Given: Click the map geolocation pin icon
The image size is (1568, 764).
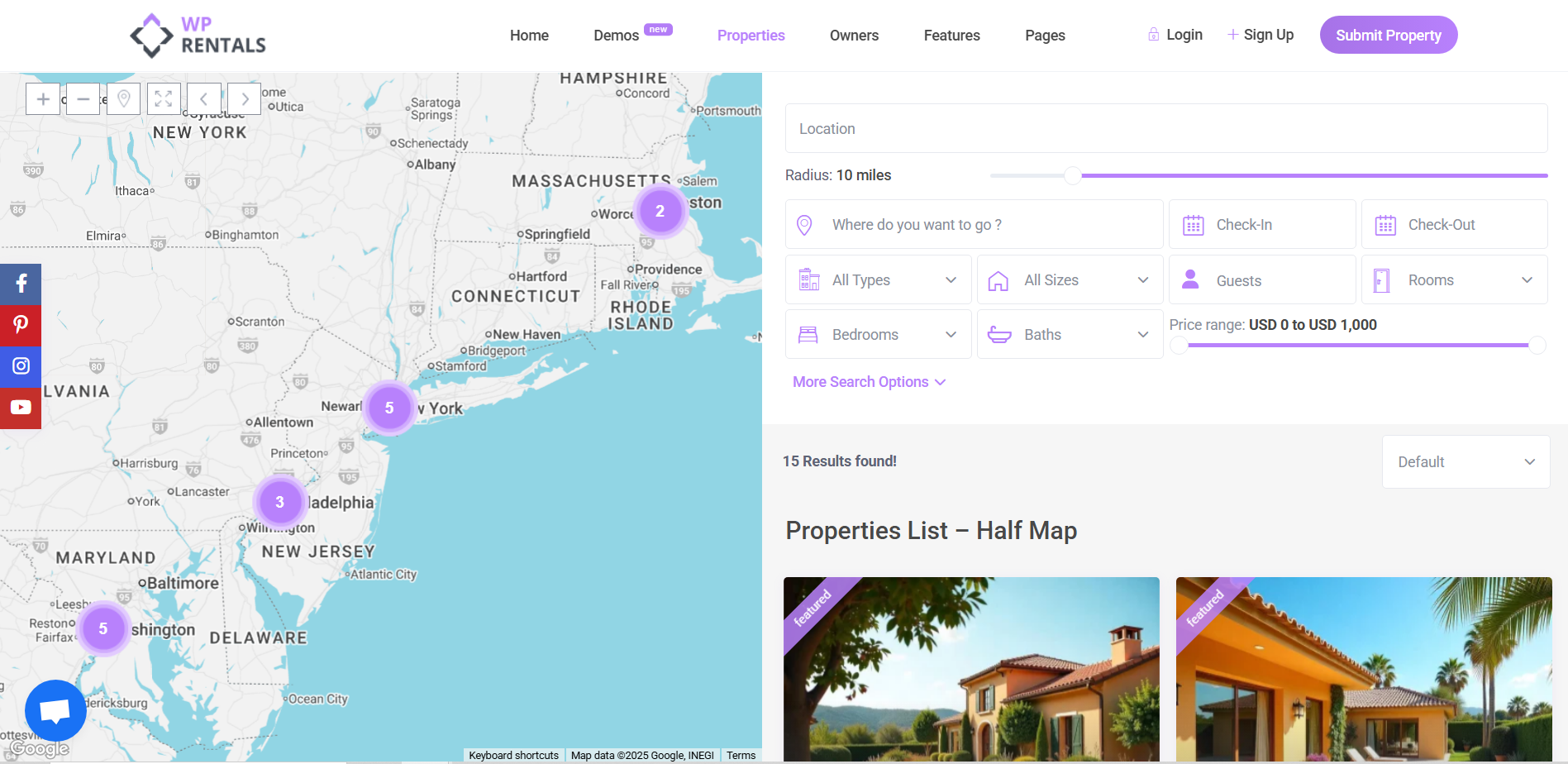Looking at the screenshot, I should point(123,99).
